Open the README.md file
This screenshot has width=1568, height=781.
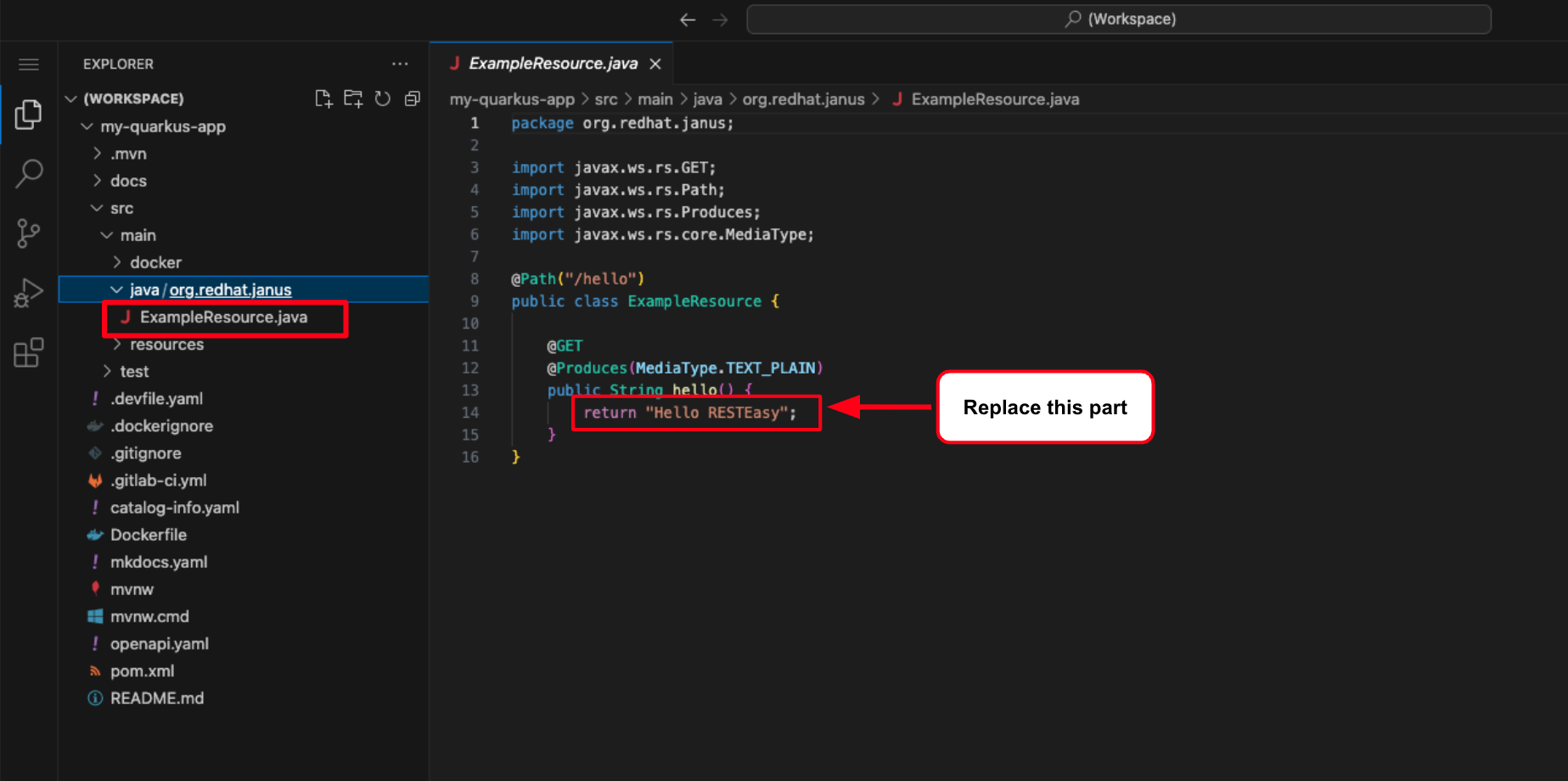pyautogui.click(x=156, y=697)
